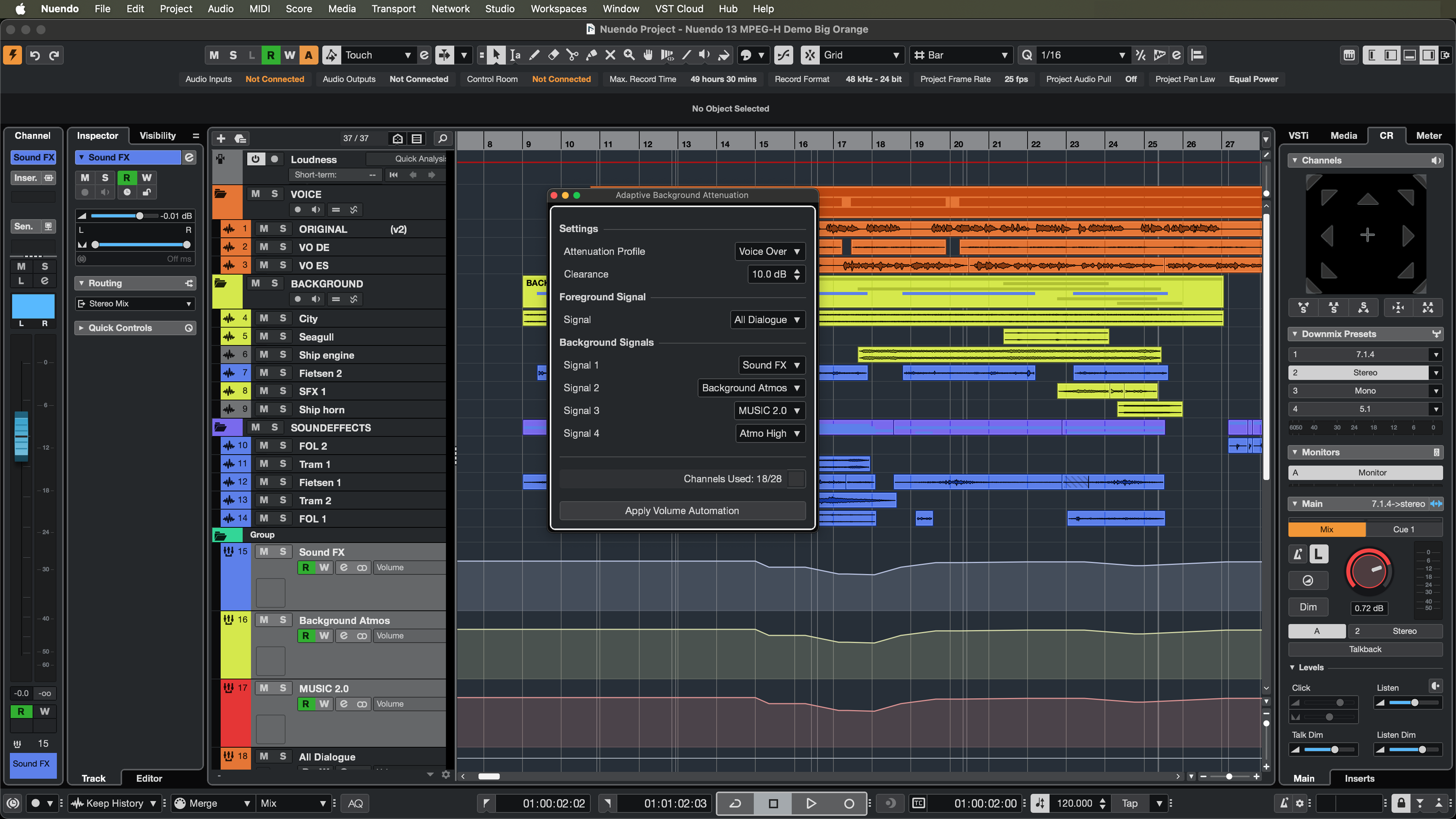Collapse the Routing section in the Inspector
Viewport: 1456px width, 819px height.
coord(82,282)
